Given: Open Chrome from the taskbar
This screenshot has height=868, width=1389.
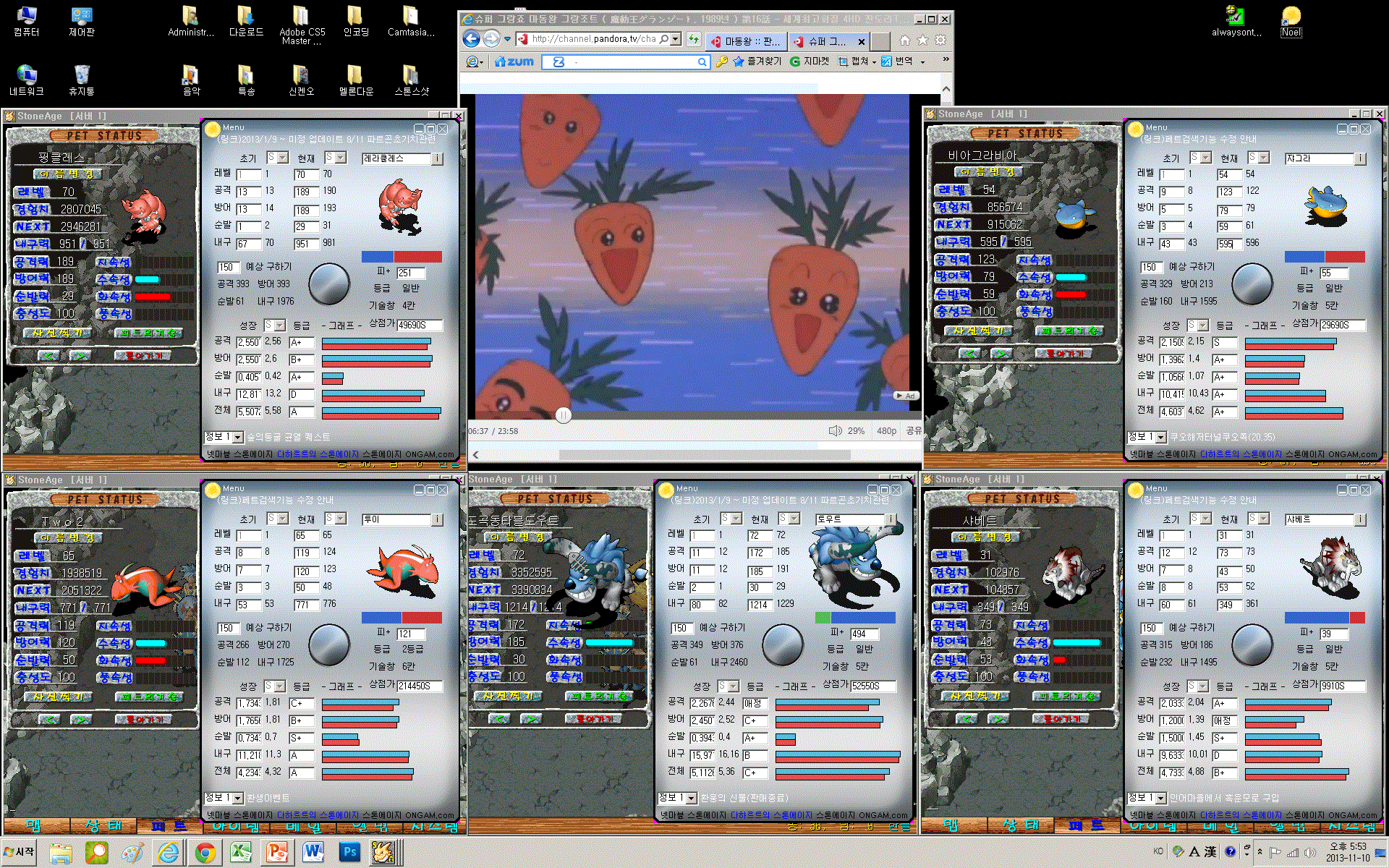Looking at the screenshot, I should click(205, 852).
